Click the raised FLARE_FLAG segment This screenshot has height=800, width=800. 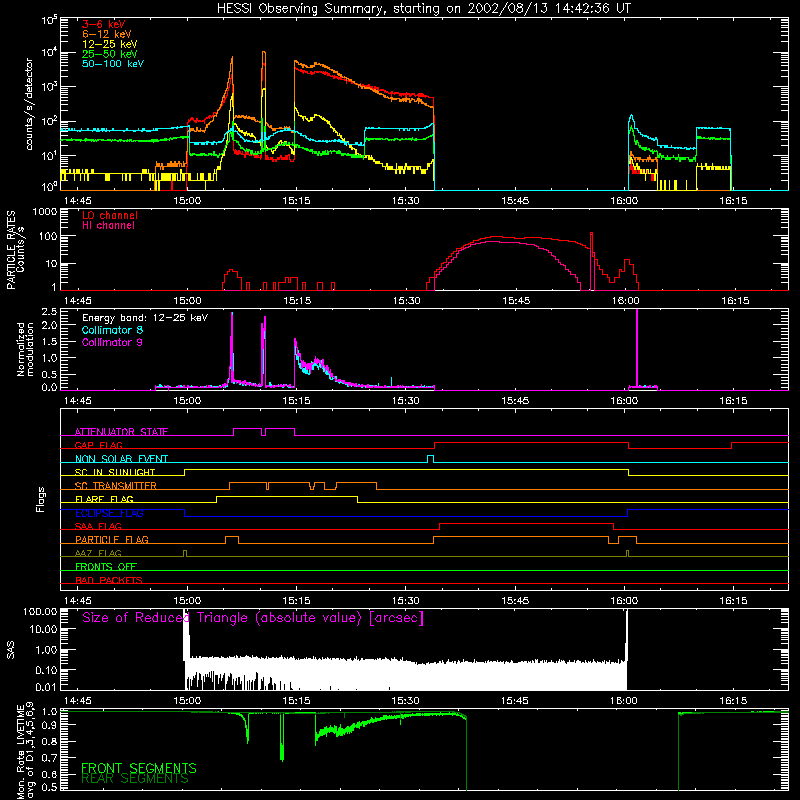tap(287, 496)
